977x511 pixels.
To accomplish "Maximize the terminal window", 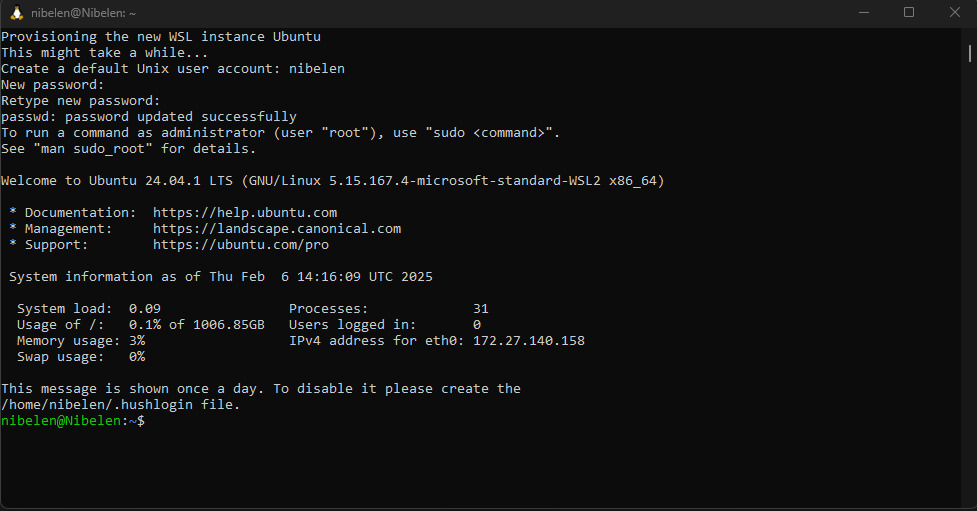I will pyautogui.click(x=909, y=12).
